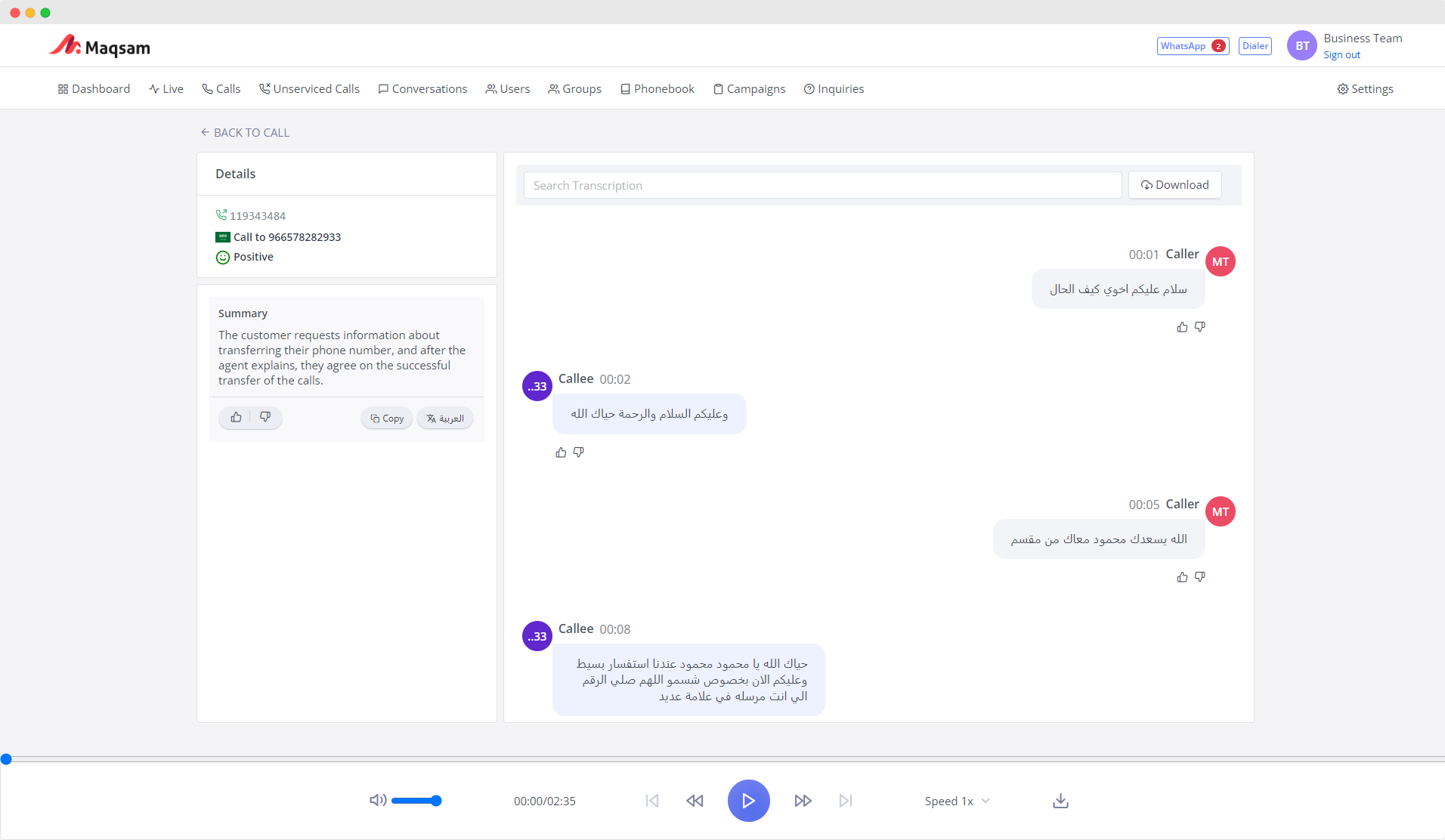Screen dimensions: 1445x840
Task: Select the Live monitoring view
Action: (166, 88)
